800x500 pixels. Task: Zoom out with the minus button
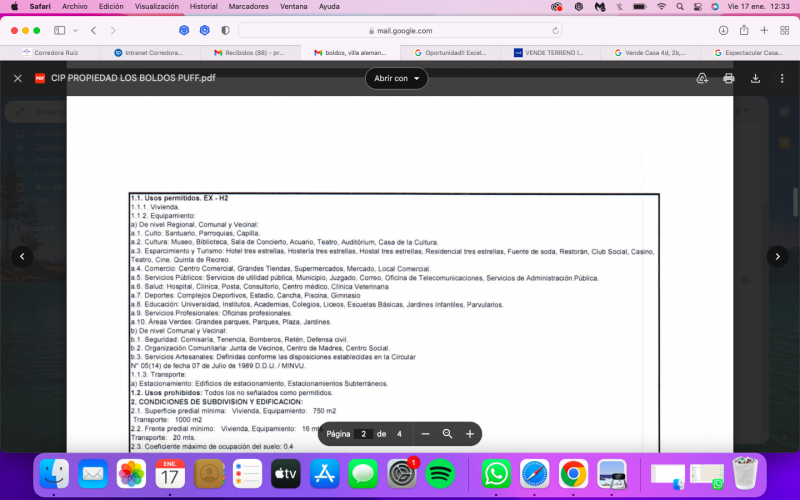coord(426,434)
